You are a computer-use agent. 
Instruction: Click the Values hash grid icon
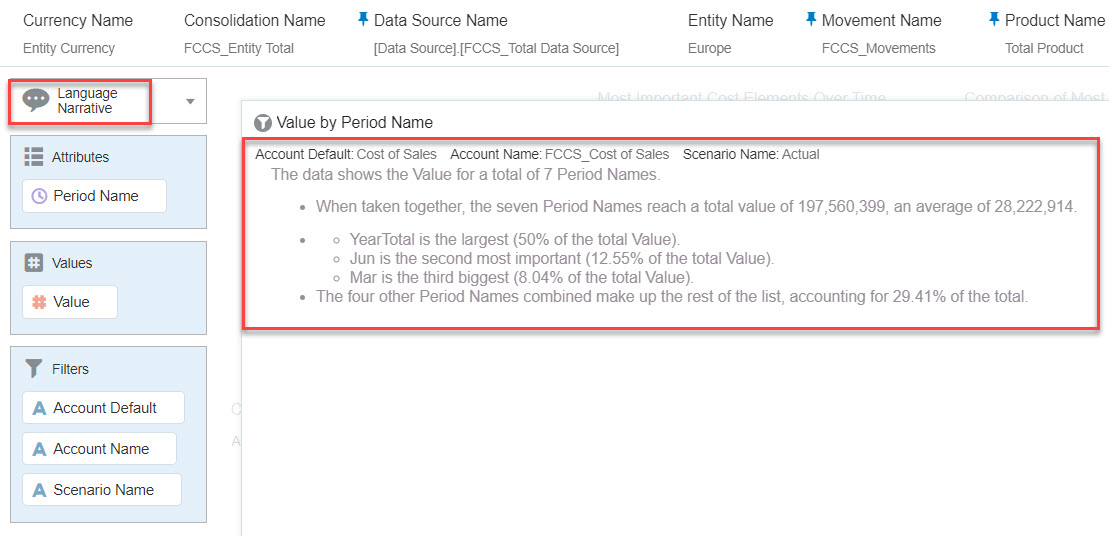pos(34,263)
